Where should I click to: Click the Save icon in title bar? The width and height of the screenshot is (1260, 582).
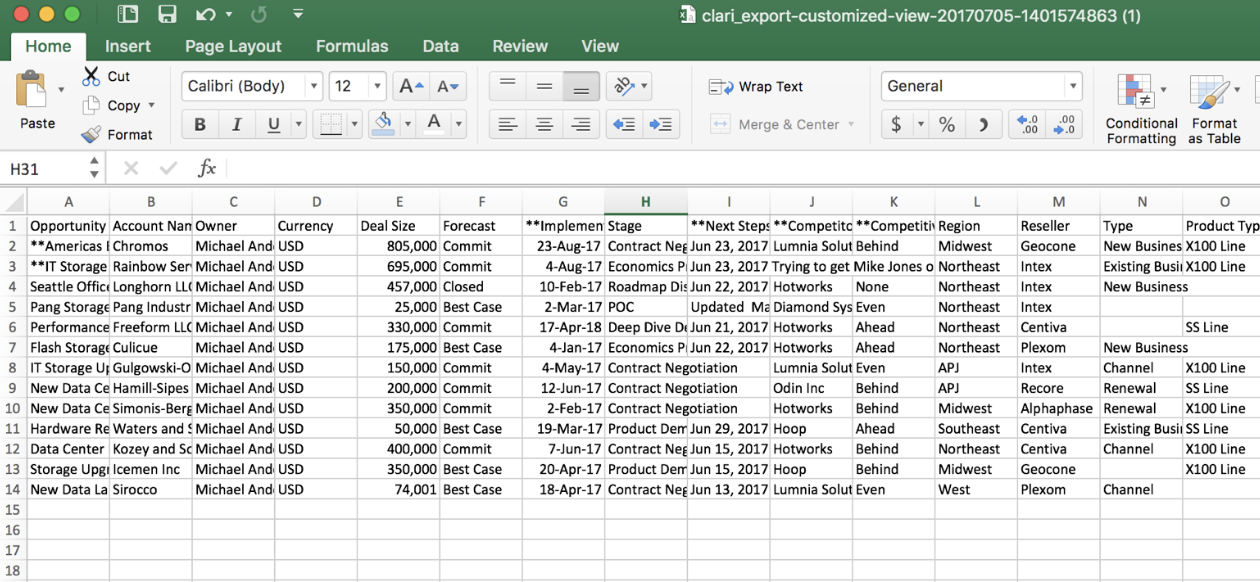(167, 15)
